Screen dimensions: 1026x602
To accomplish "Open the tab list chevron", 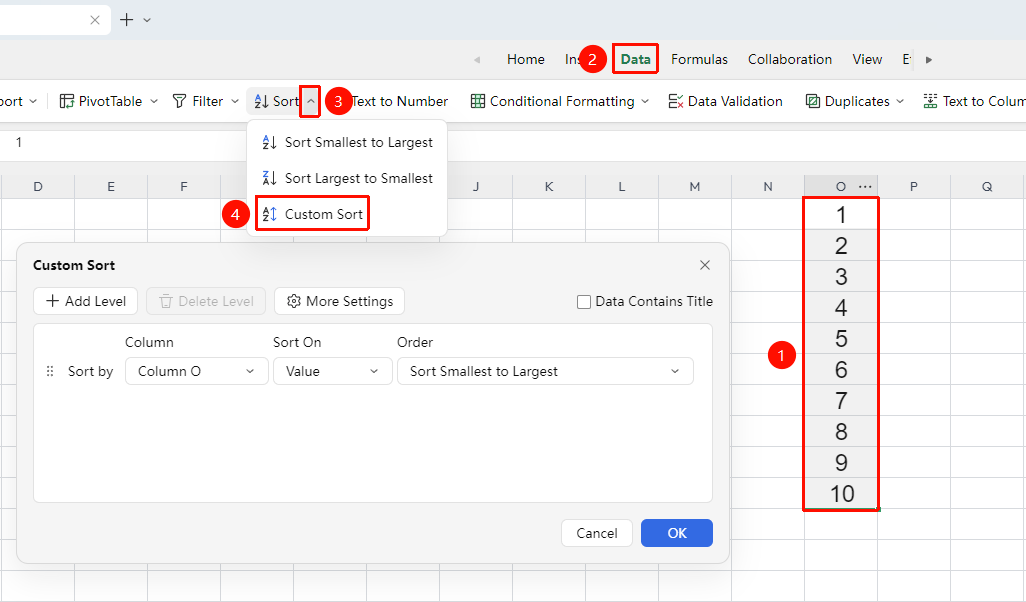I will pos(147,20).
